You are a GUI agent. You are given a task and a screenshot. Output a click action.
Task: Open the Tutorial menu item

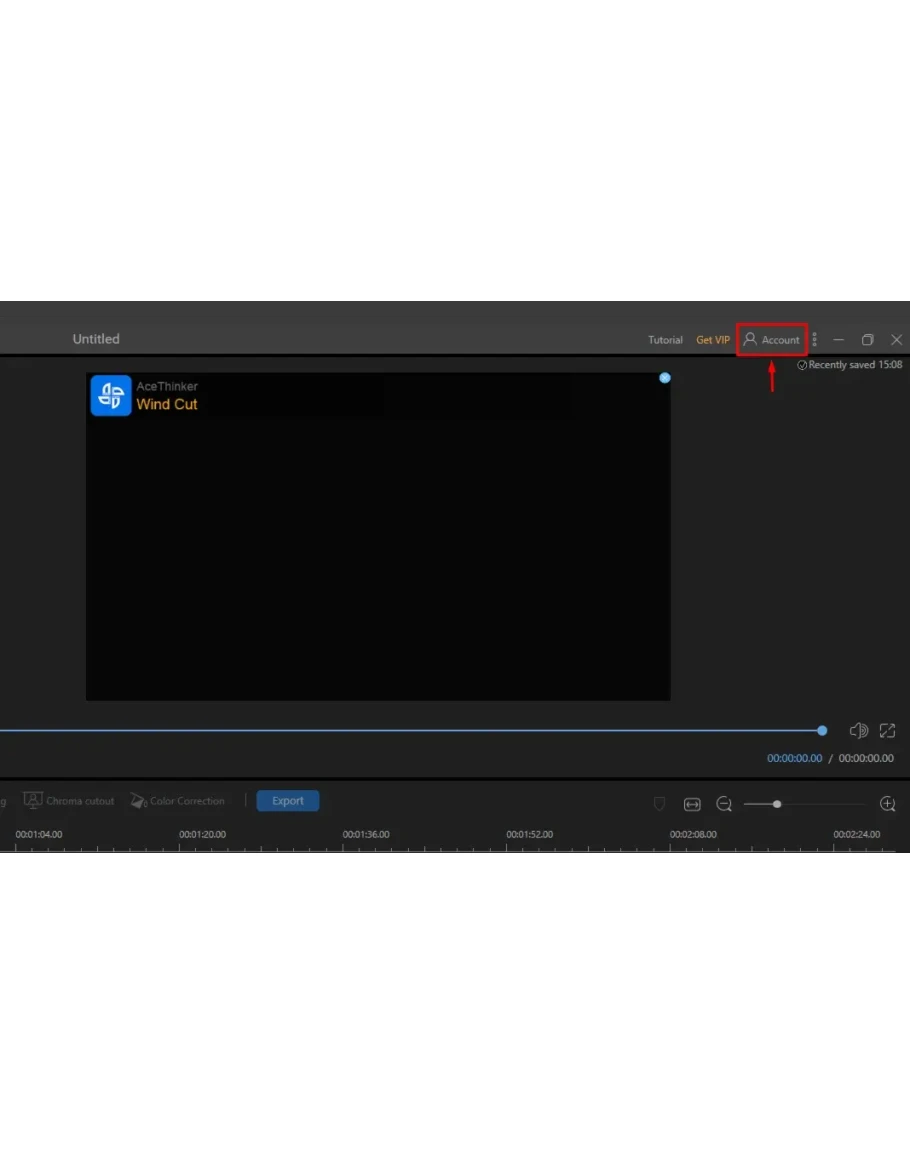665,340
